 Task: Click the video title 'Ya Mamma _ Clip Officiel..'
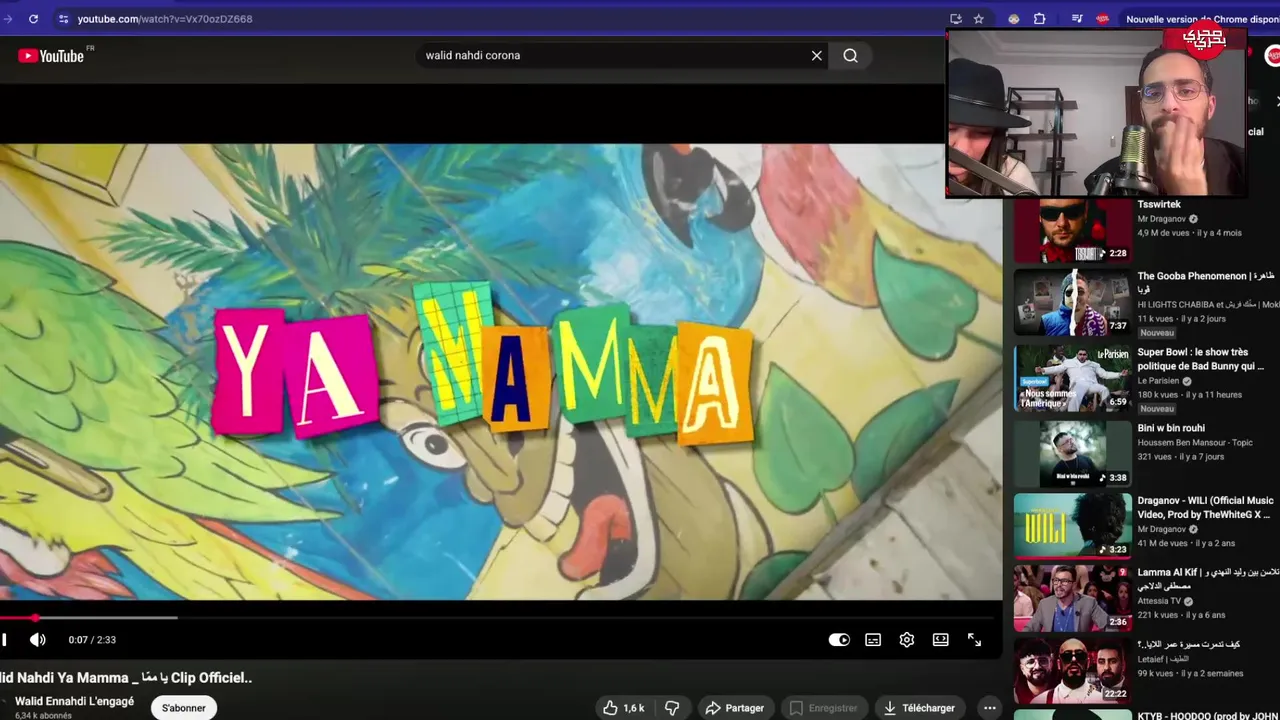pyautogui.click(x=126, y=678)
